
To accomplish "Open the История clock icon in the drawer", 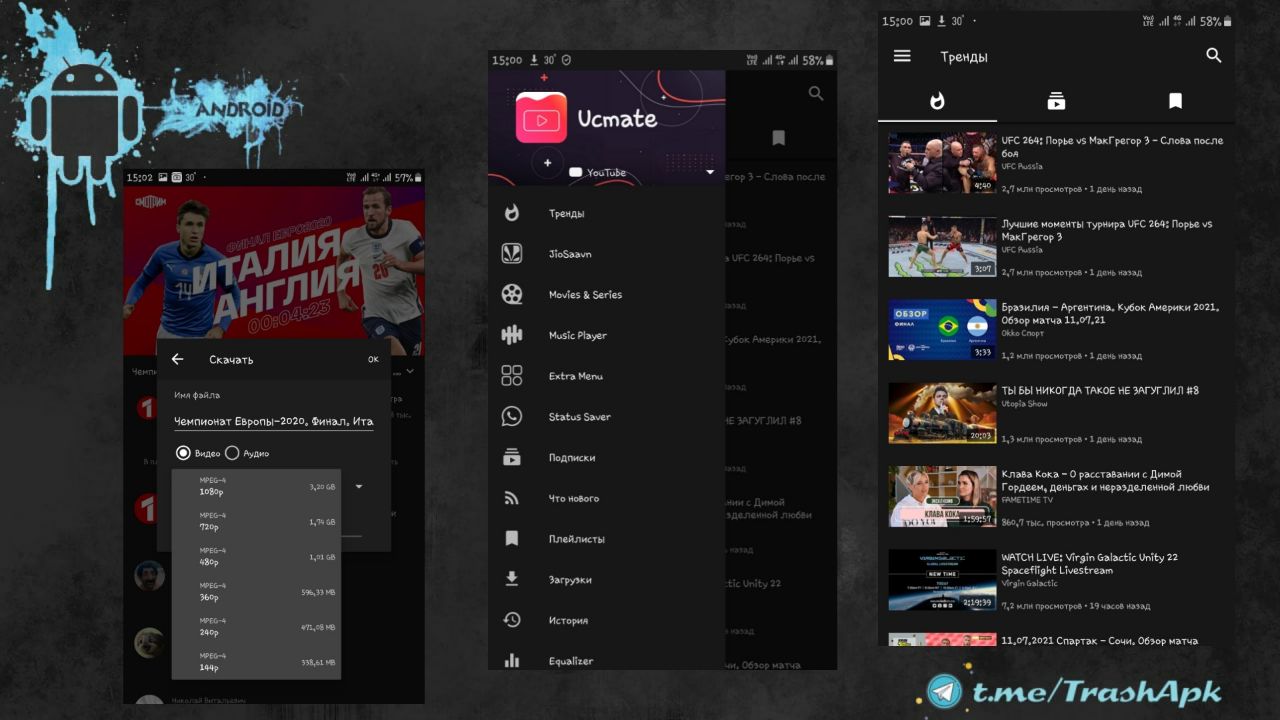I will pos(512,620).
